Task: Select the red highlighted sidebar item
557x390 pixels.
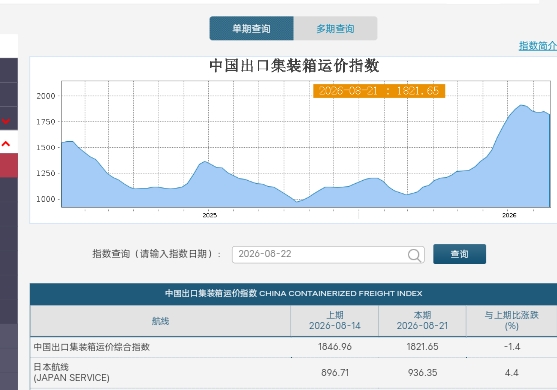Action: coord(9,166)
